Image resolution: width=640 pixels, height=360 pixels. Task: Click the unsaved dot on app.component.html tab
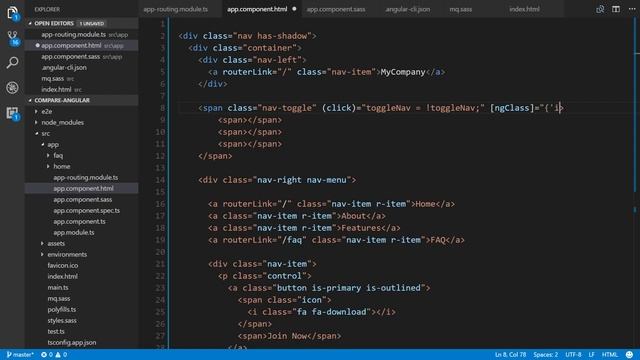pyautogui.click(x=294, y=9)
